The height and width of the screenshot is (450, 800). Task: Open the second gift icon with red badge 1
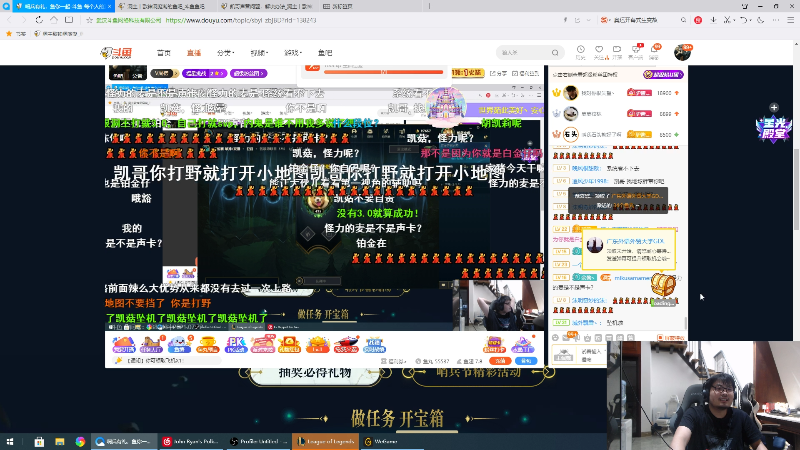(152, 345)
